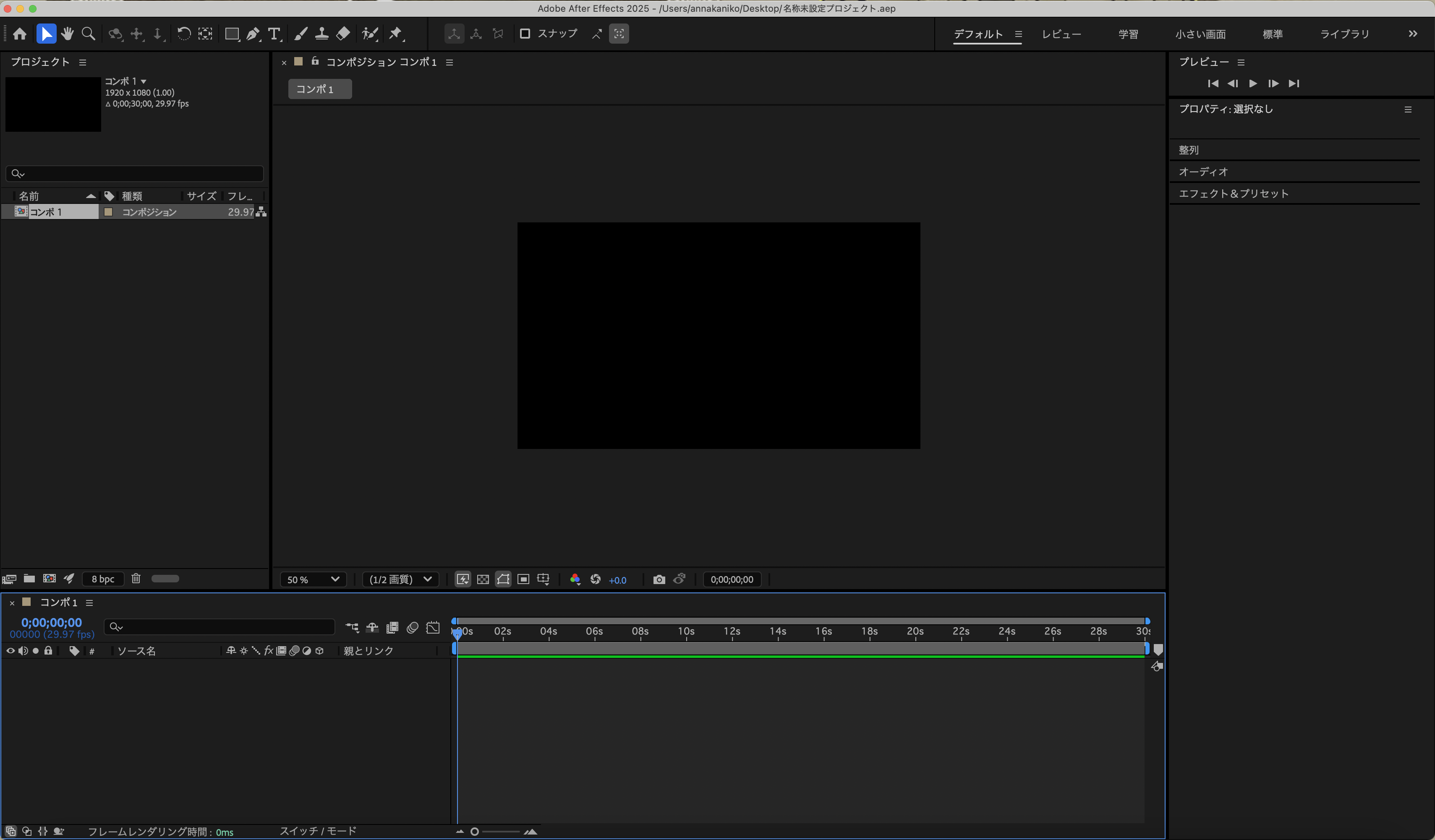
Task: Toggle the スナップ checkbox
Action: (525, 34)
